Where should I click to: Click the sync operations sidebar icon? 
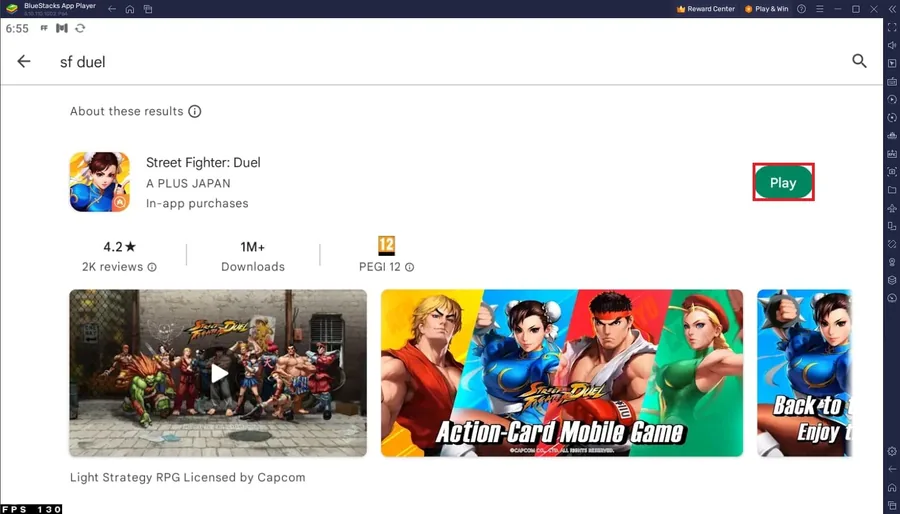(891, 118)
